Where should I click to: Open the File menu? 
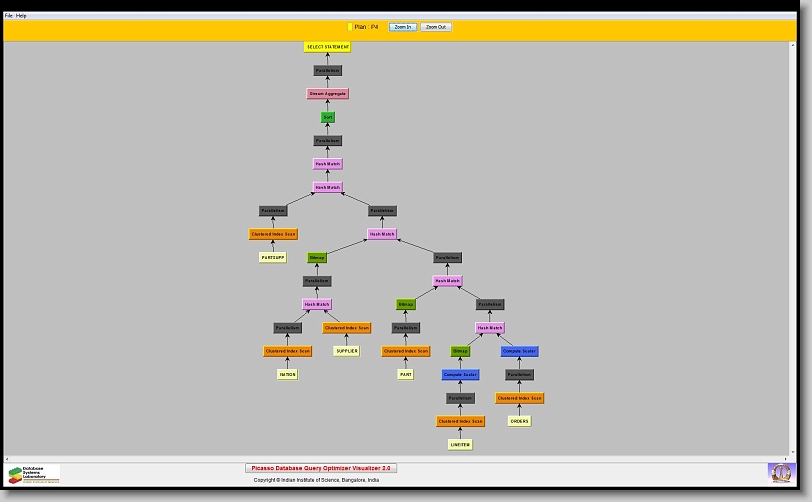(x=9, y=16)
